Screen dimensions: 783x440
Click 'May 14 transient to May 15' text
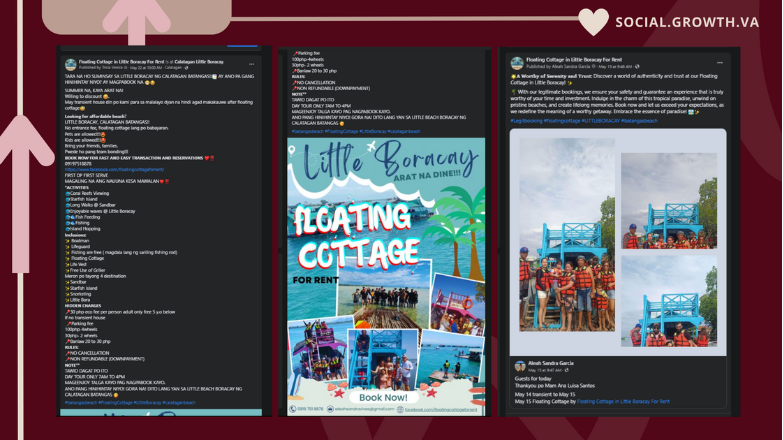coord(545,395)
